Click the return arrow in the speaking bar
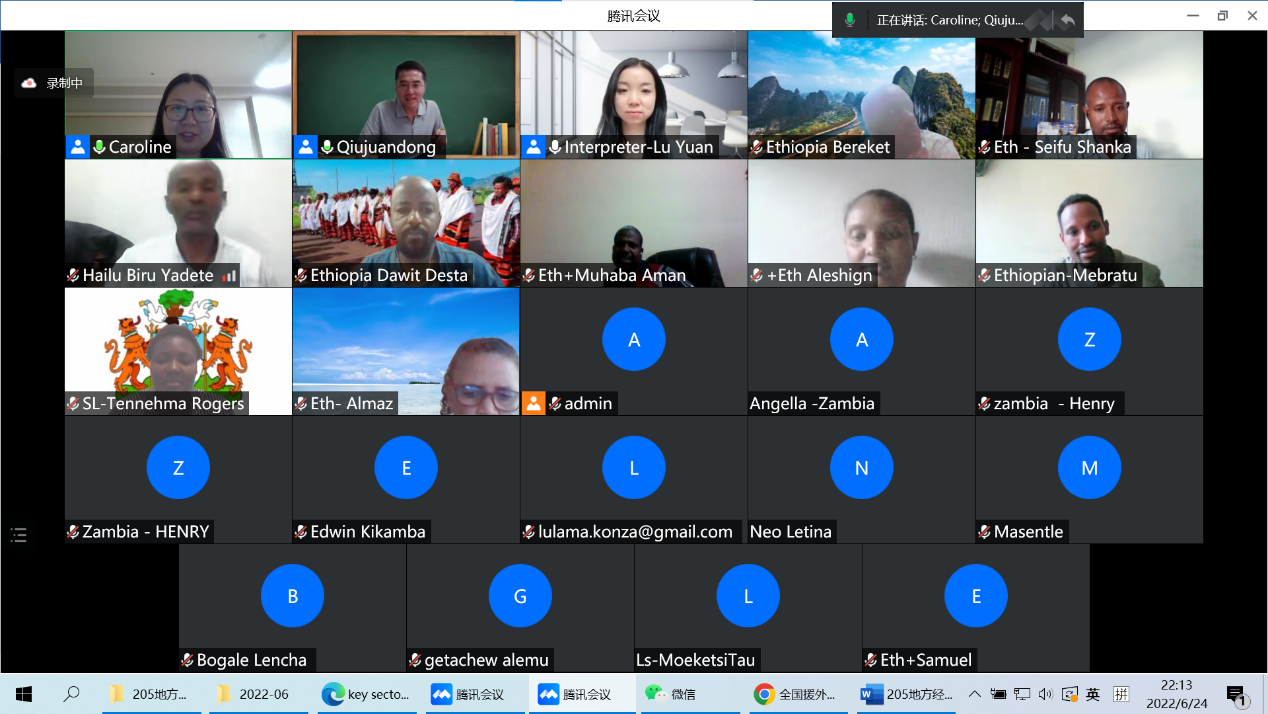Screen dimensions: 1268x714 pyautogui.click(x=1068, y=20)
